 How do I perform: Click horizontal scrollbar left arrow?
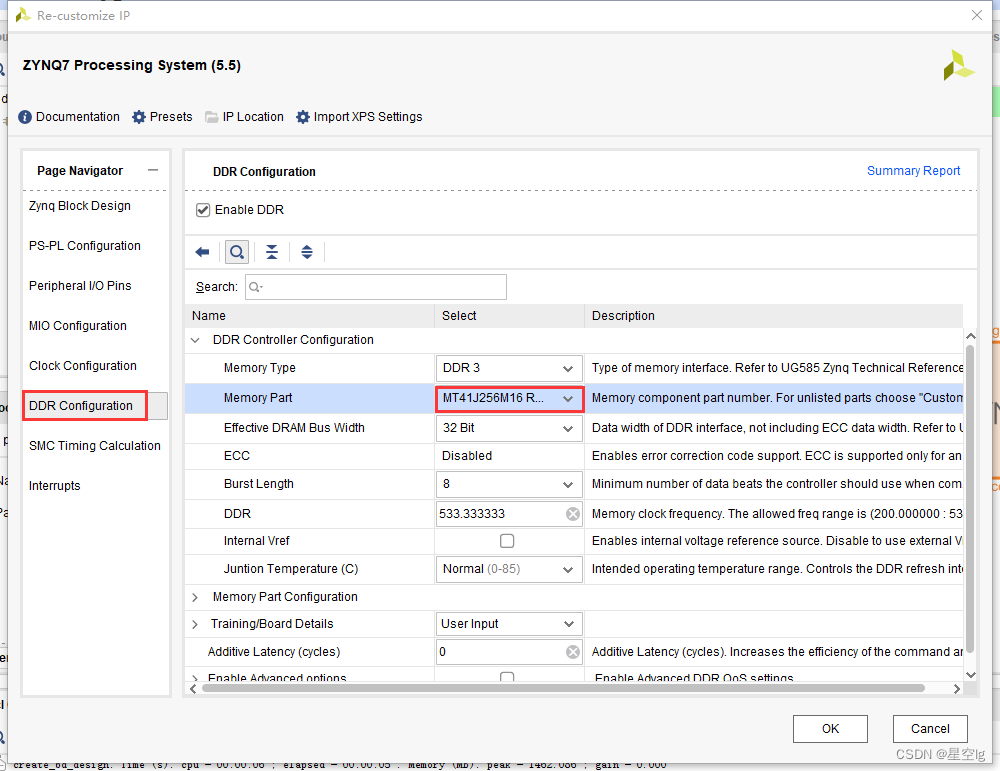(193, 689)
